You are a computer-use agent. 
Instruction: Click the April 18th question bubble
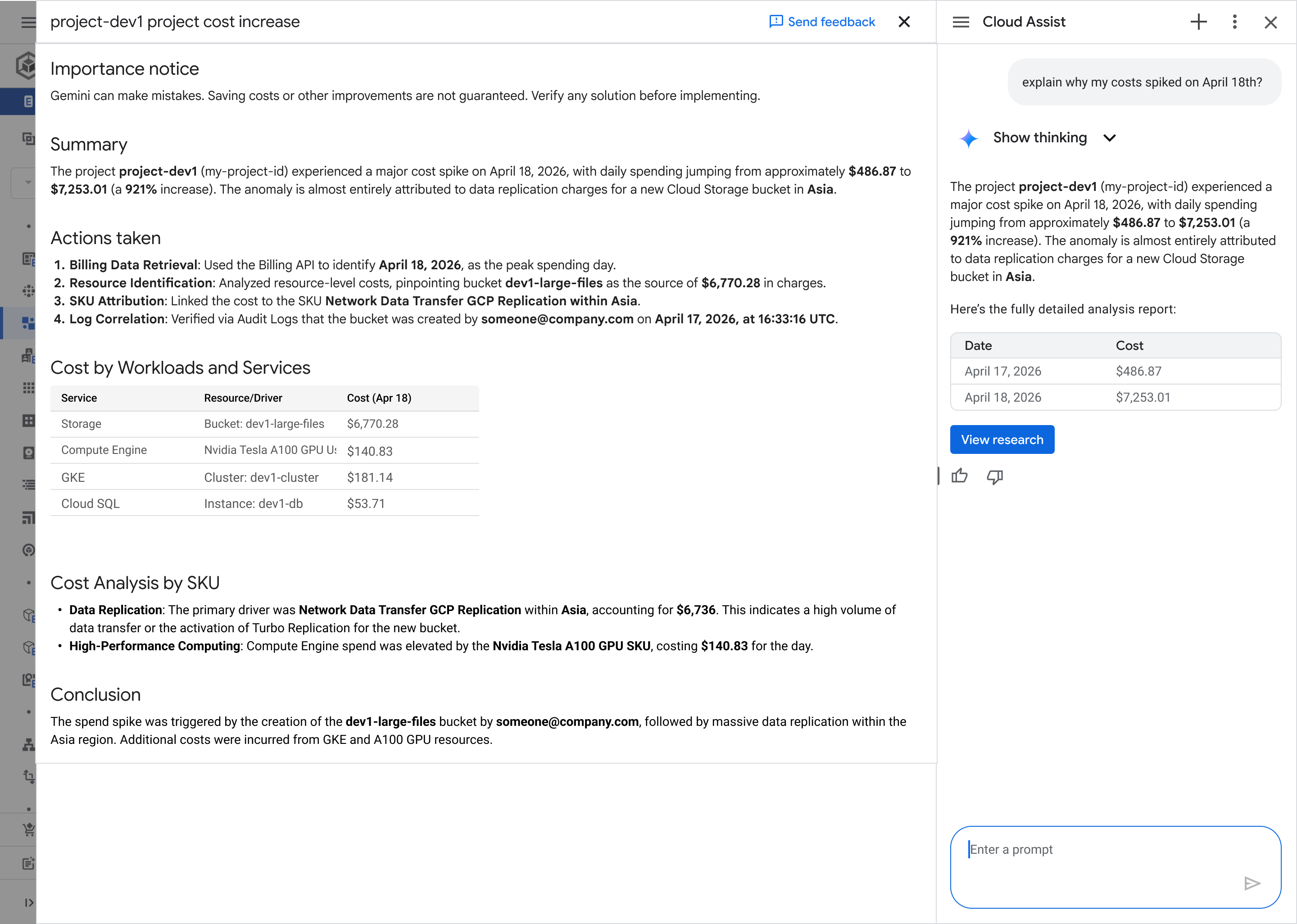pos(1144,82)
